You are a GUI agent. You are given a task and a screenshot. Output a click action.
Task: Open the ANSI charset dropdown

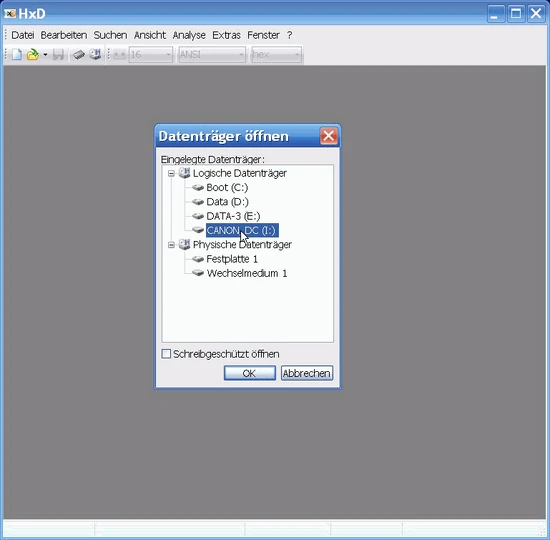pyautogui.click(x=212, y=55)
